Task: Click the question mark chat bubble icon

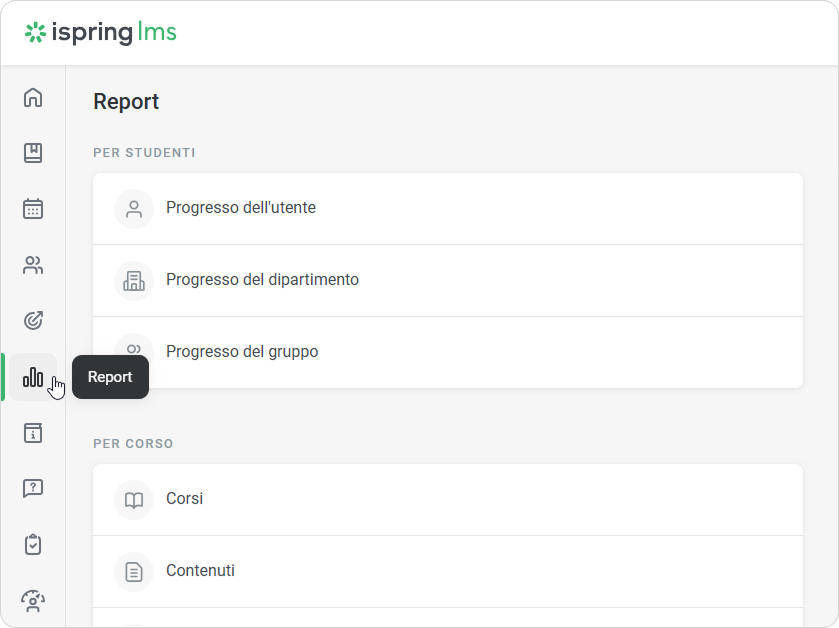Action: pyautogui.click(x=33, y=489)
